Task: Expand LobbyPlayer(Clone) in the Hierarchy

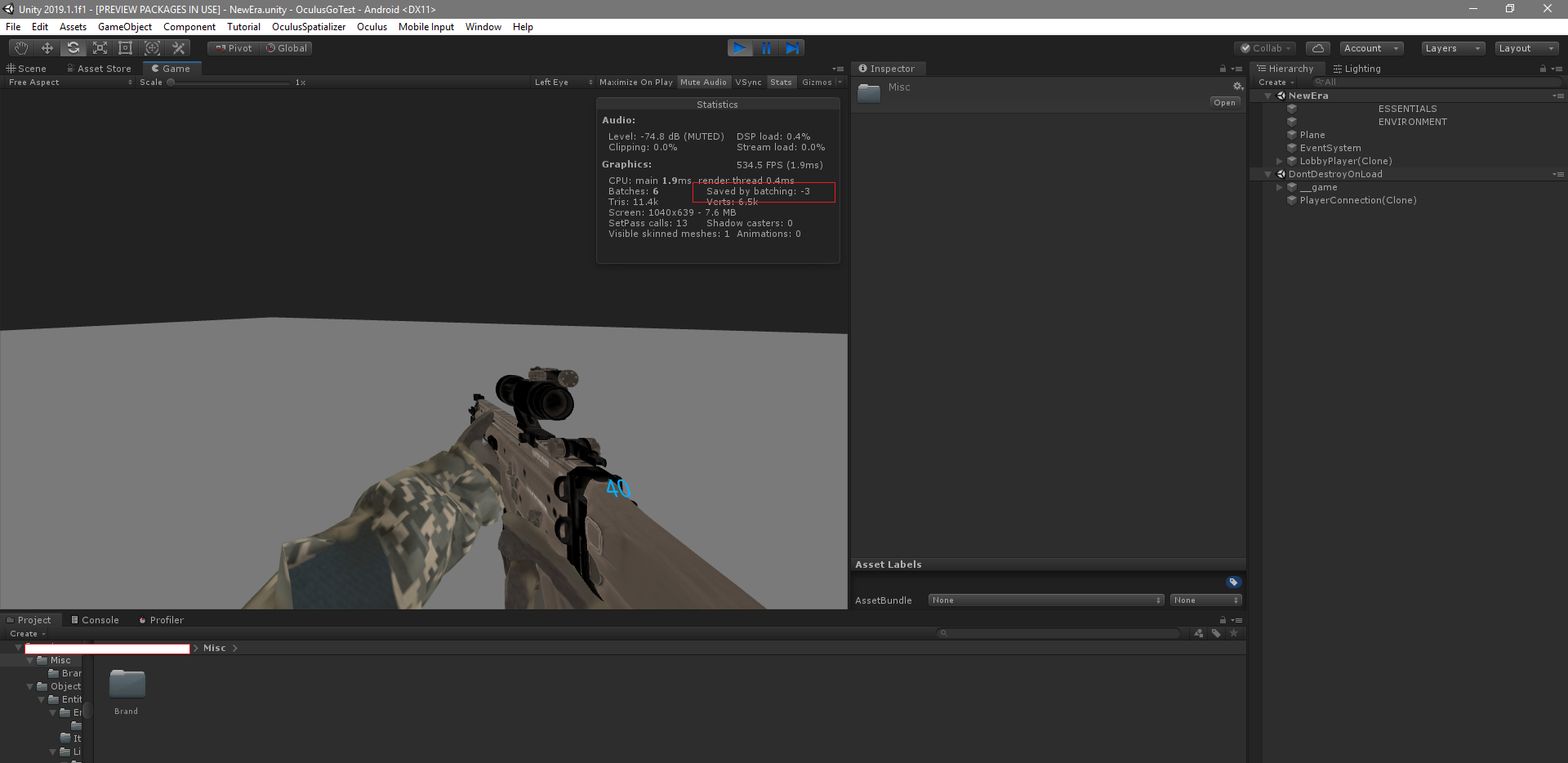Action: tap(1279, 161)
